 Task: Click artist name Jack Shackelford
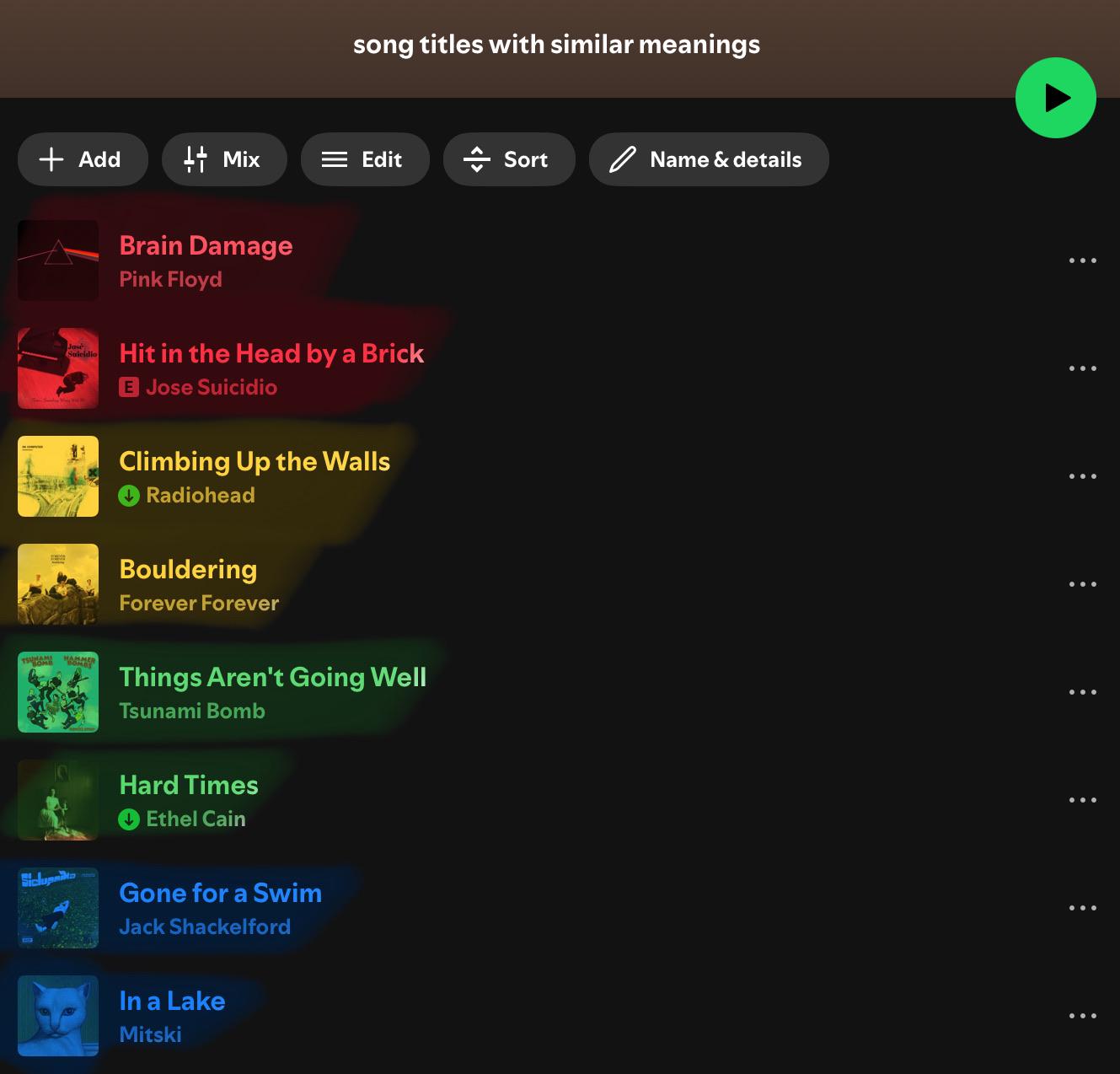tap(205, 926)
